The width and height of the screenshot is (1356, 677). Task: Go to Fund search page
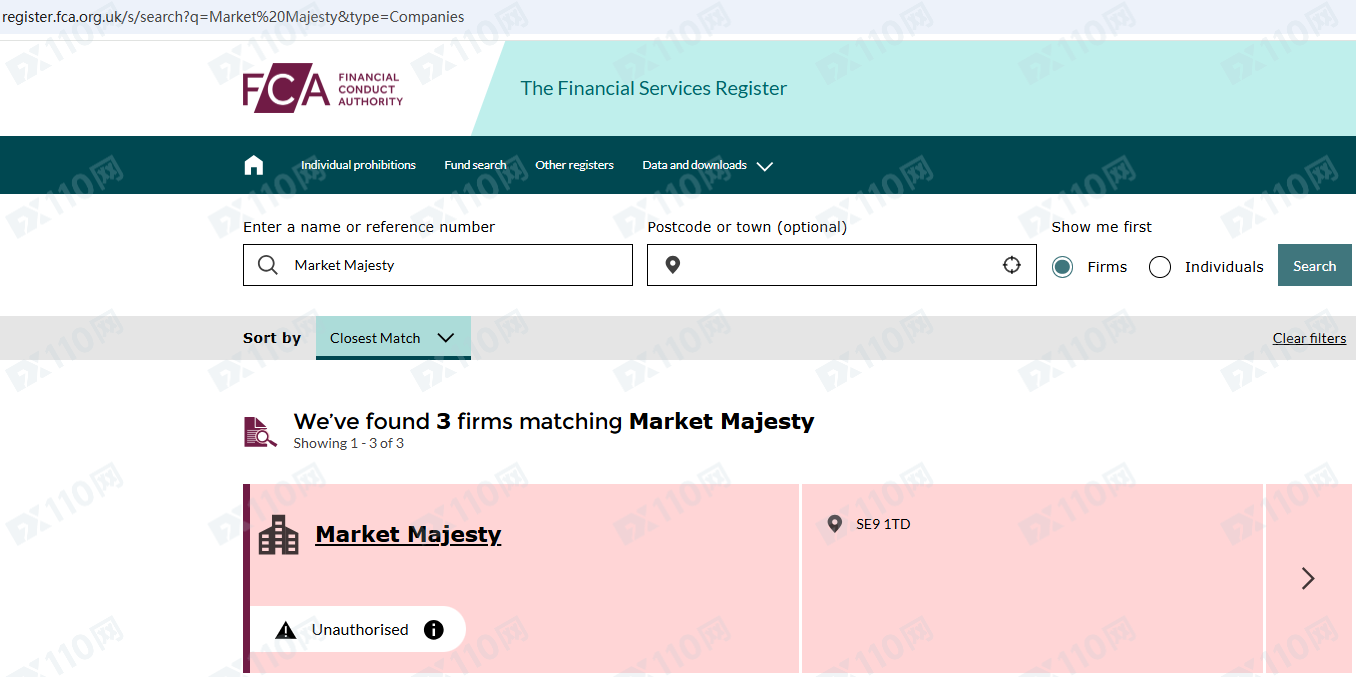(x=475, y=165)
